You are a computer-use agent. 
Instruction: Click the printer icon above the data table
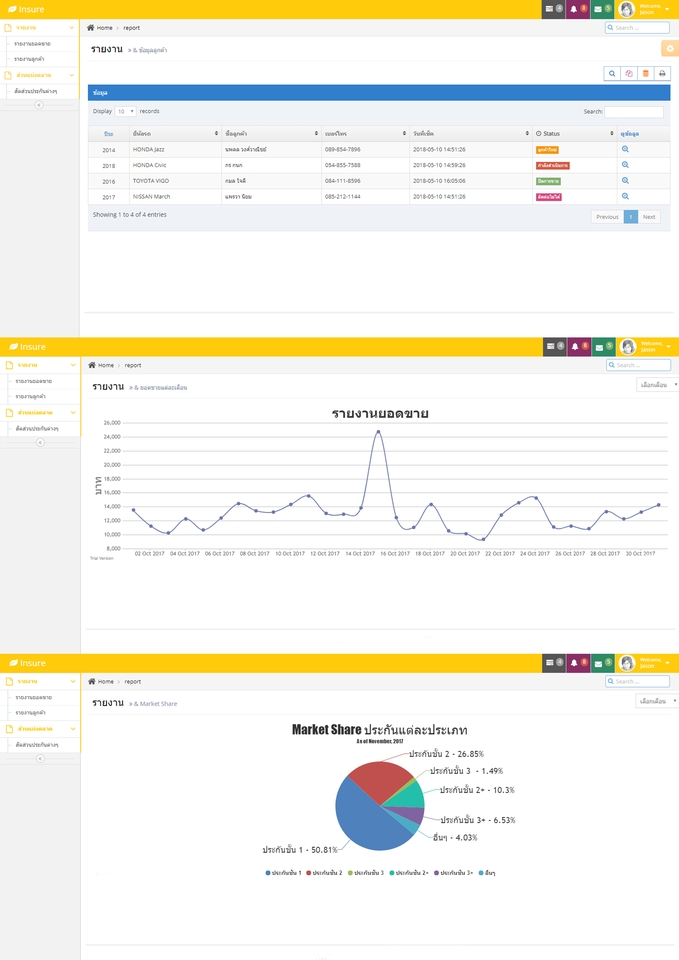(662, 73)
